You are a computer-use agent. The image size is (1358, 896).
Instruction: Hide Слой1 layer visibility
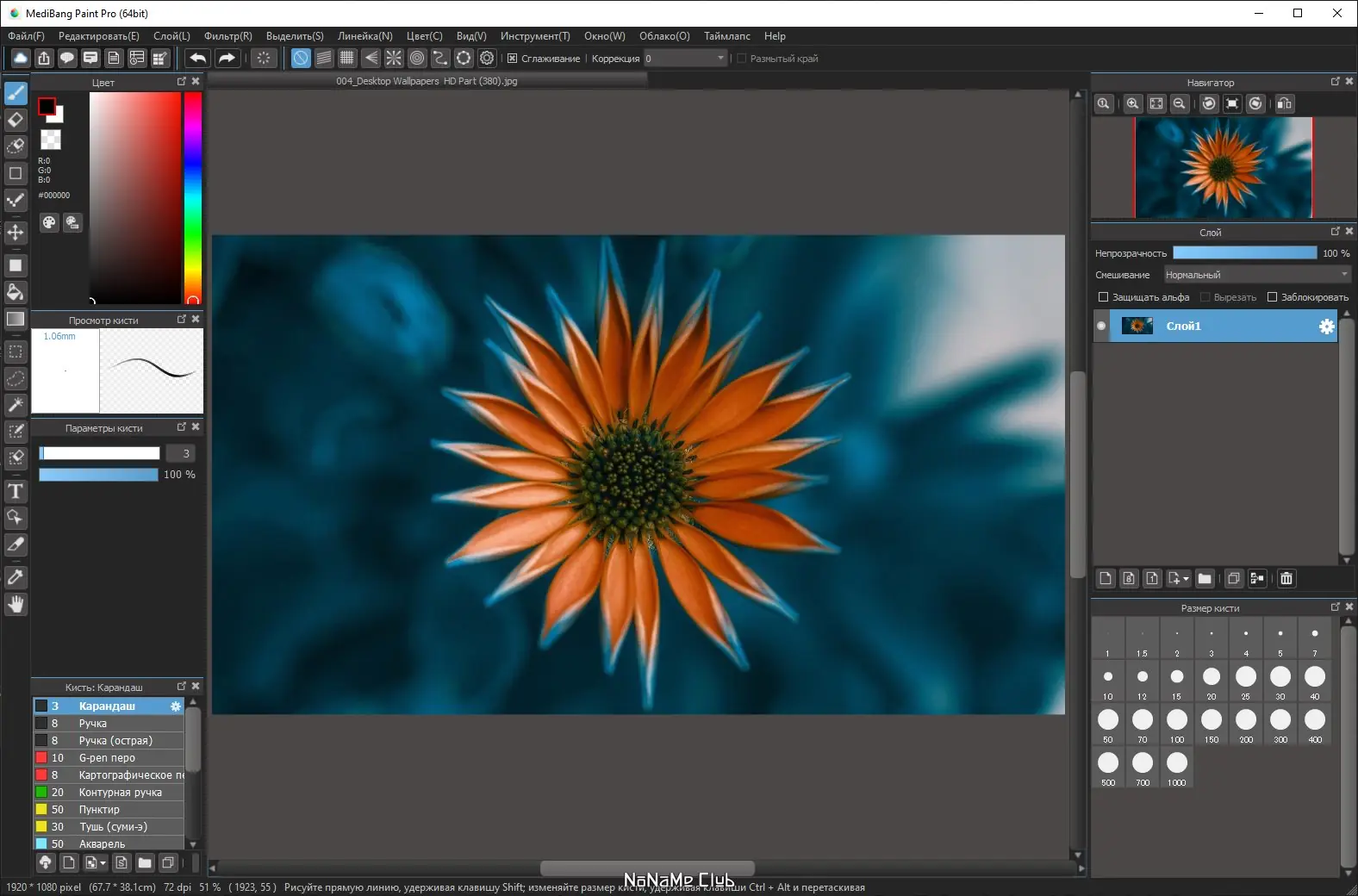tap(1101, 327)
